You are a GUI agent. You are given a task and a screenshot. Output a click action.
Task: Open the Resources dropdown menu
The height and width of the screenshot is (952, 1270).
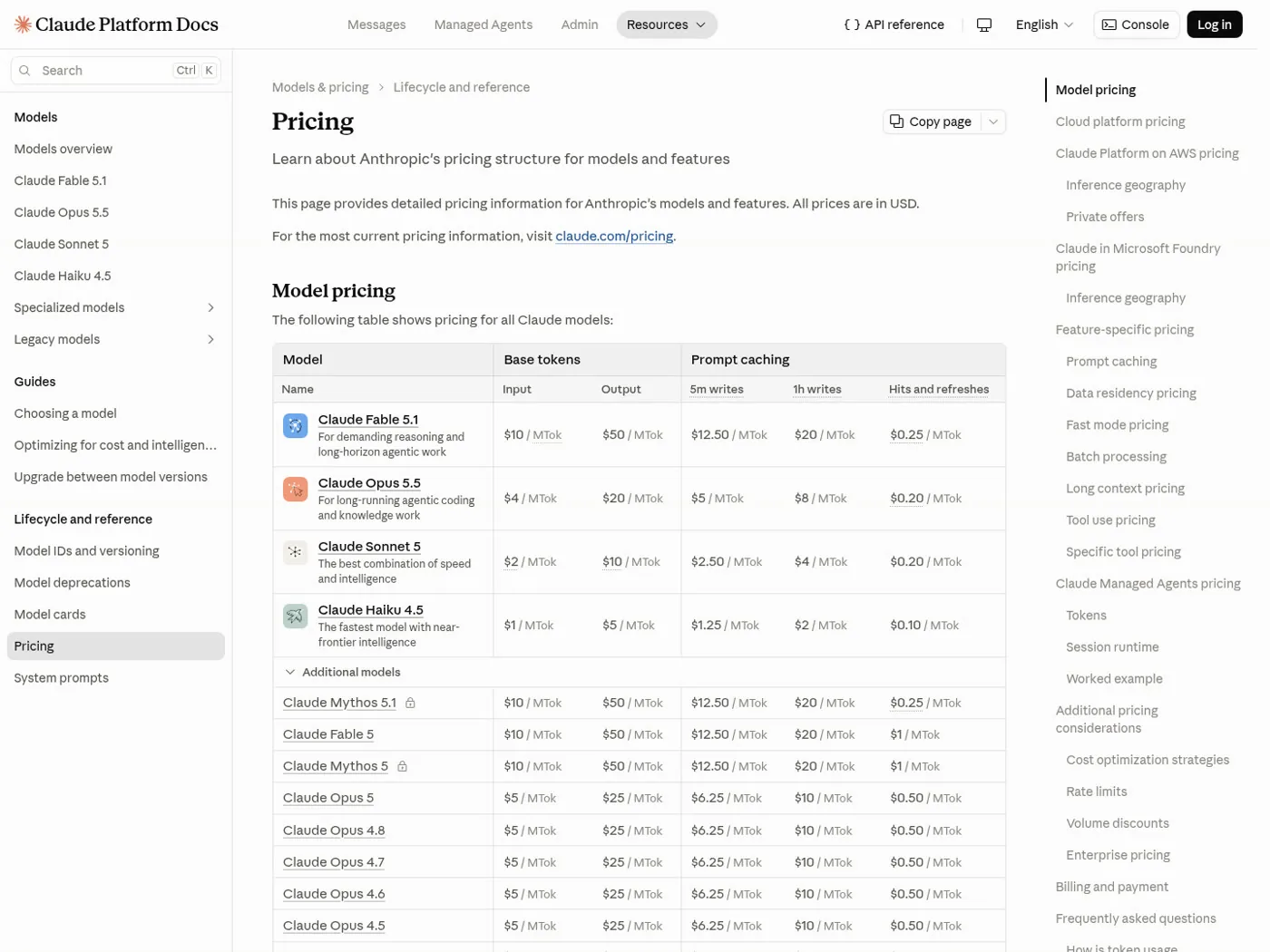tap(667, 24)
